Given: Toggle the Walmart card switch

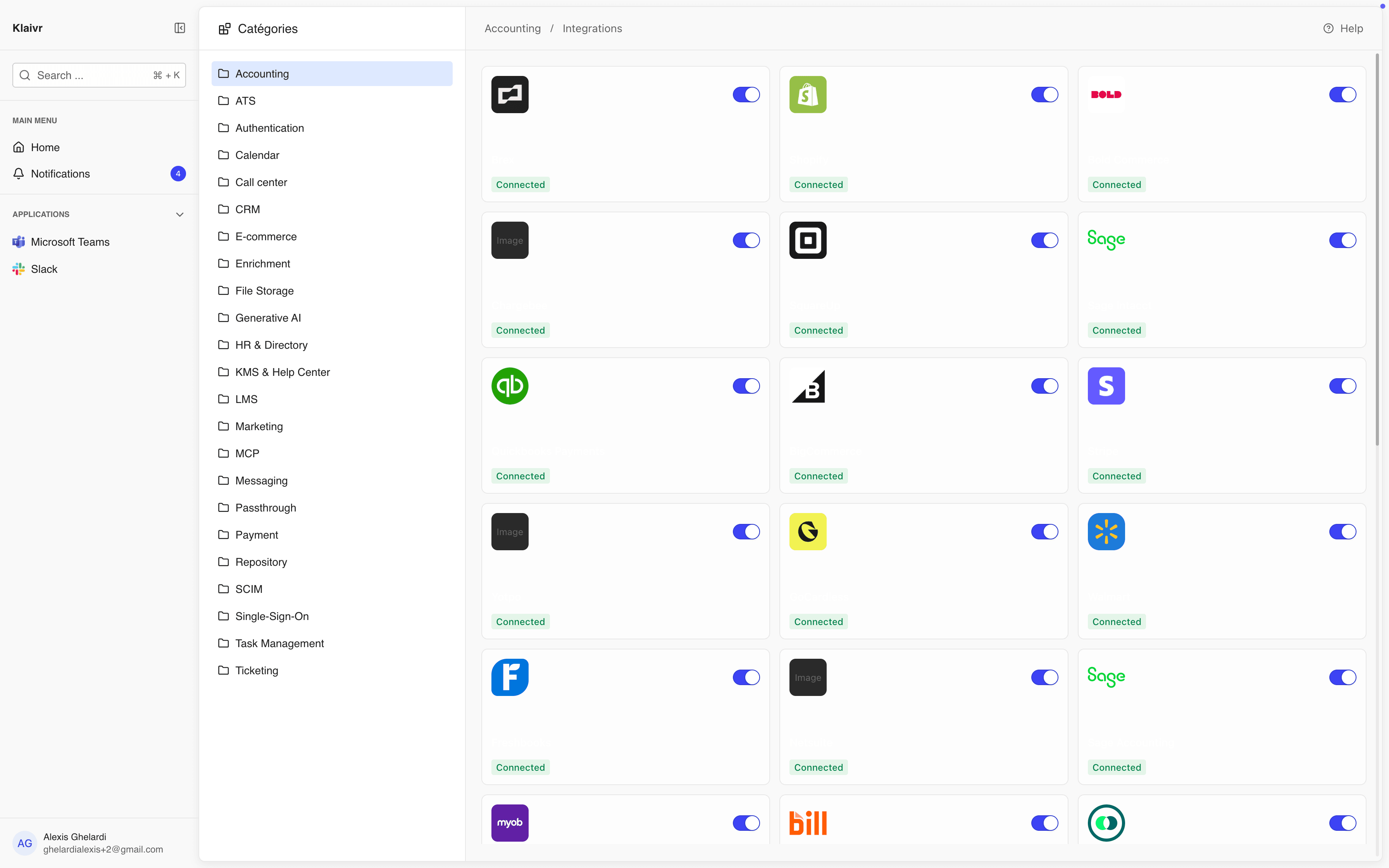Looking at the screenshot, I should [x=1342, y=532].
